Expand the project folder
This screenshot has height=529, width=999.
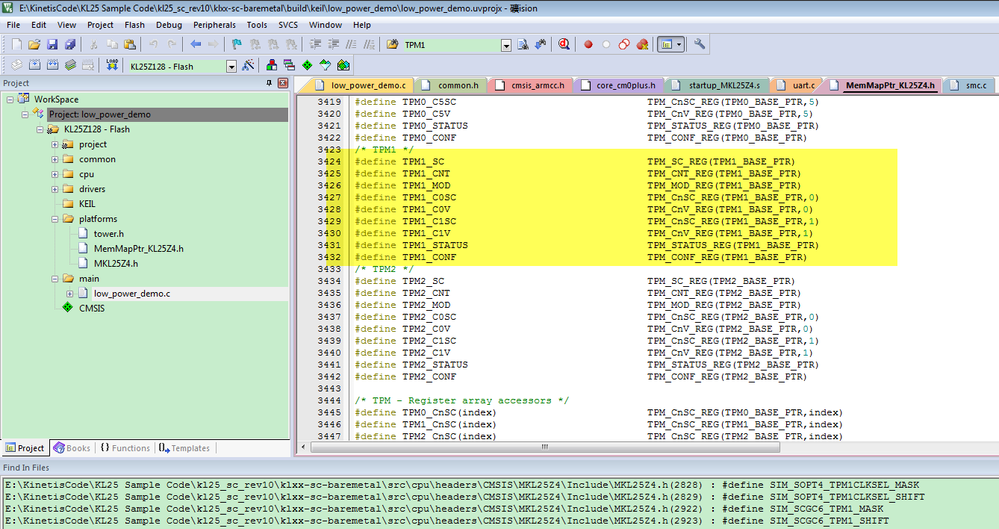point(55,145)
